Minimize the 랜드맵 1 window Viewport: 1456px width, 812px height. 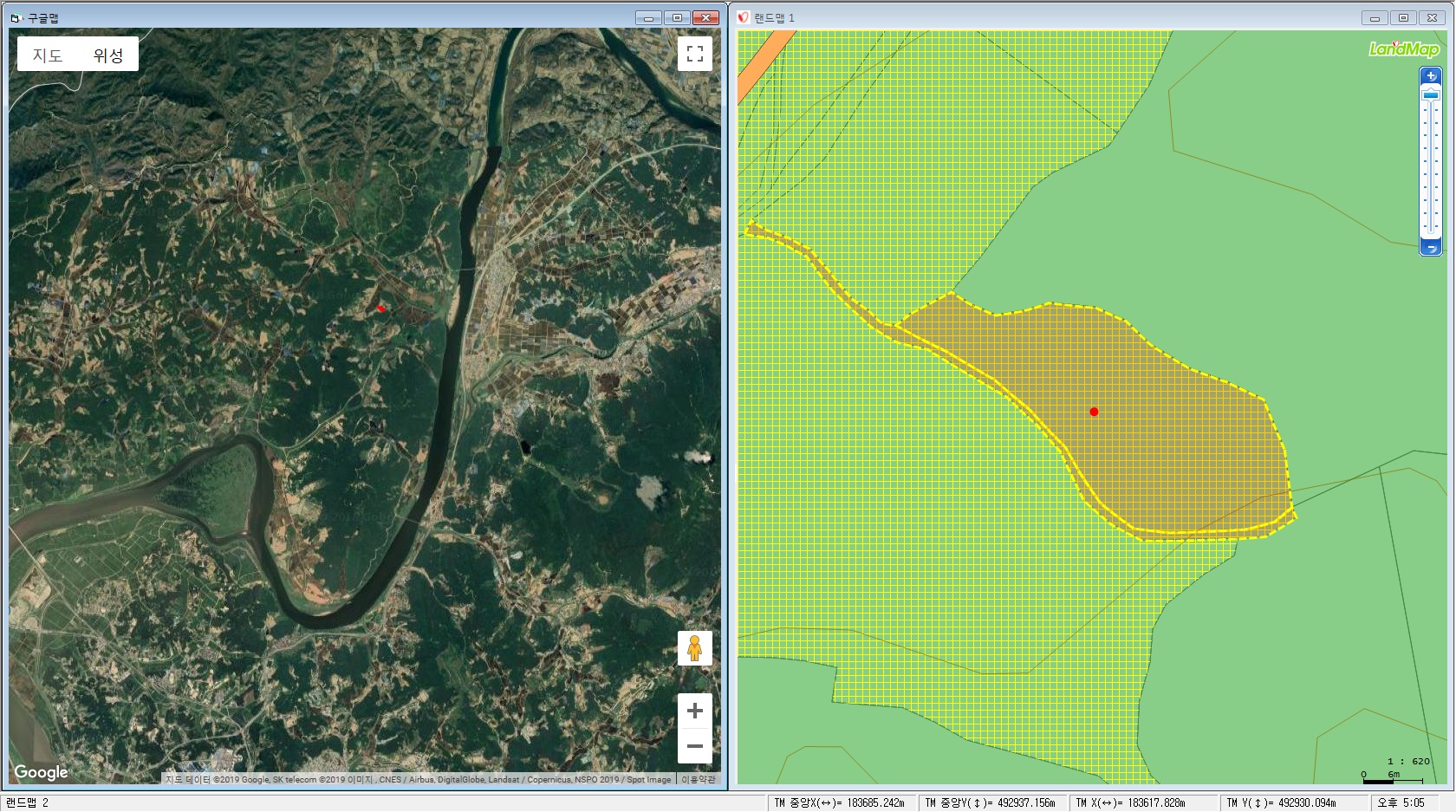click(1375, 17)
